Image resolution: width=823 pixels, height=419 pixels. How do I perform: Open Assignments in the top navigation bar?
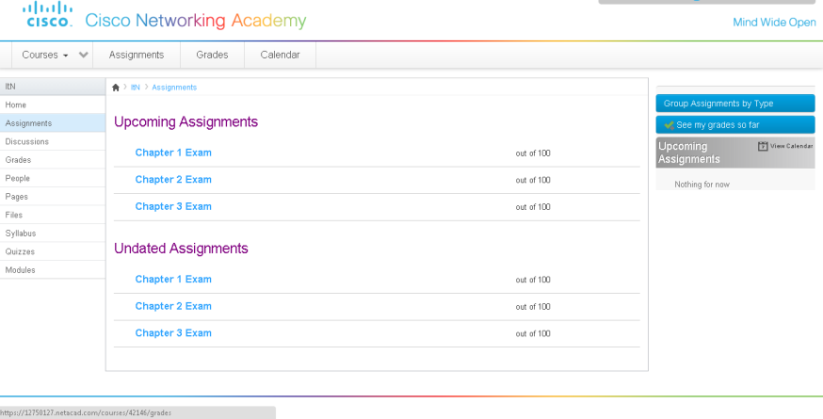pos(136,55)
